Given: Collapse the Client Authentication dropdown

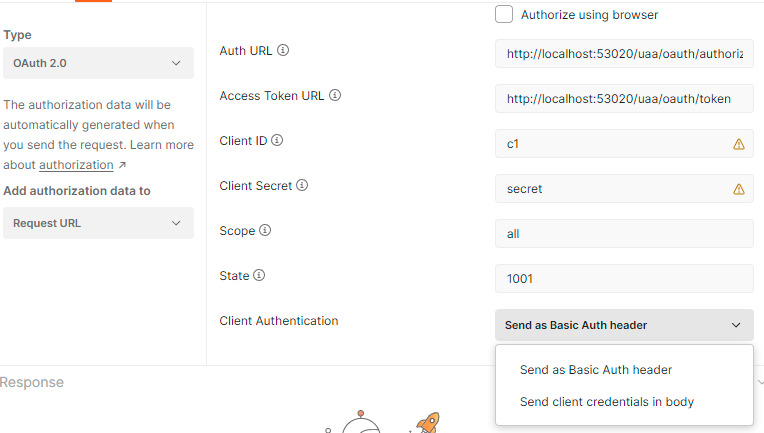Looking at the screenshot, I should click(624, 325).
